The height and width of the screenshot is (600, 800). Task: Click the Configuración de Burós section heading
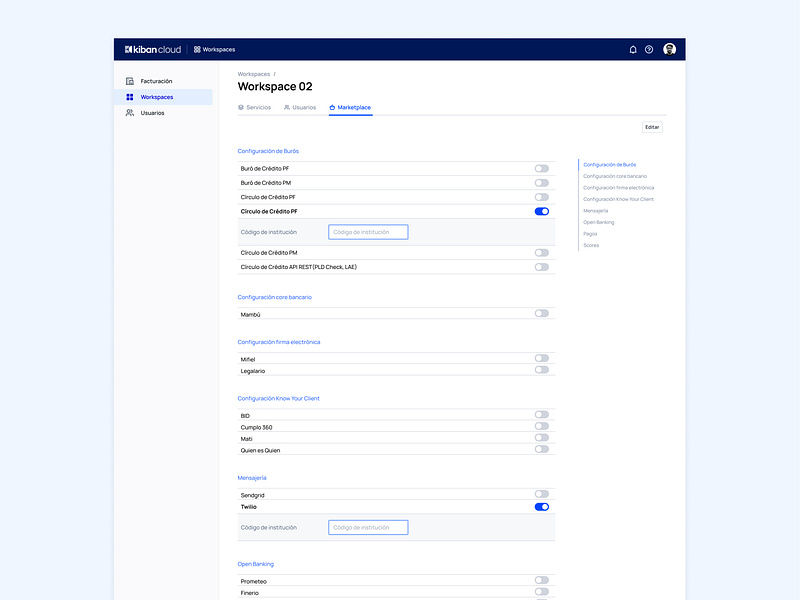[x=268, y=151]
